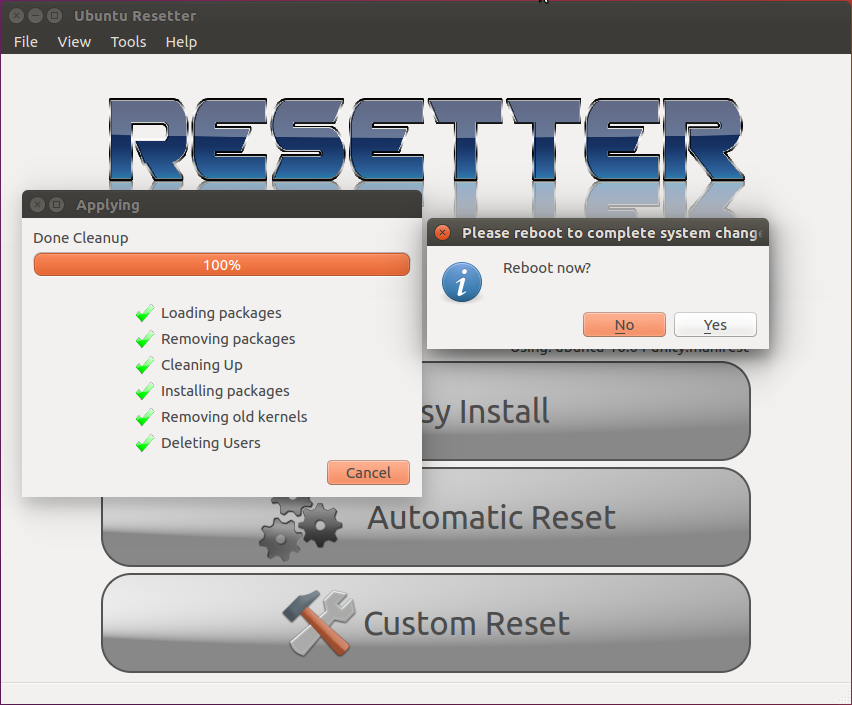852x705 pixels.
Task: Open the Help menu
Action: click(x=181, y=42)
